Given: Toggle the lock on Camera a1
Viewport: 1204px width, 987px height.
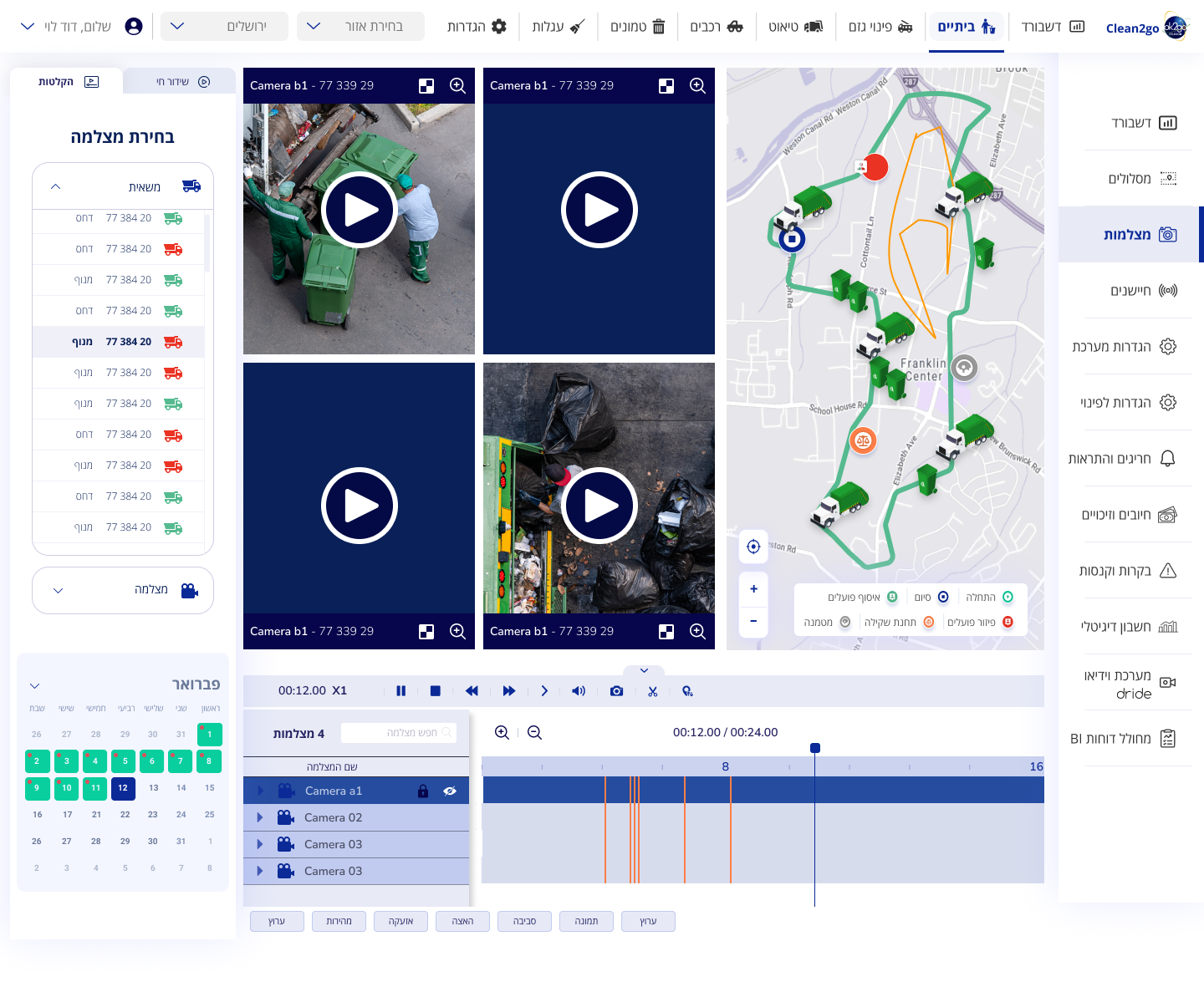Looking at the screenshot, I should pos(423,791).
